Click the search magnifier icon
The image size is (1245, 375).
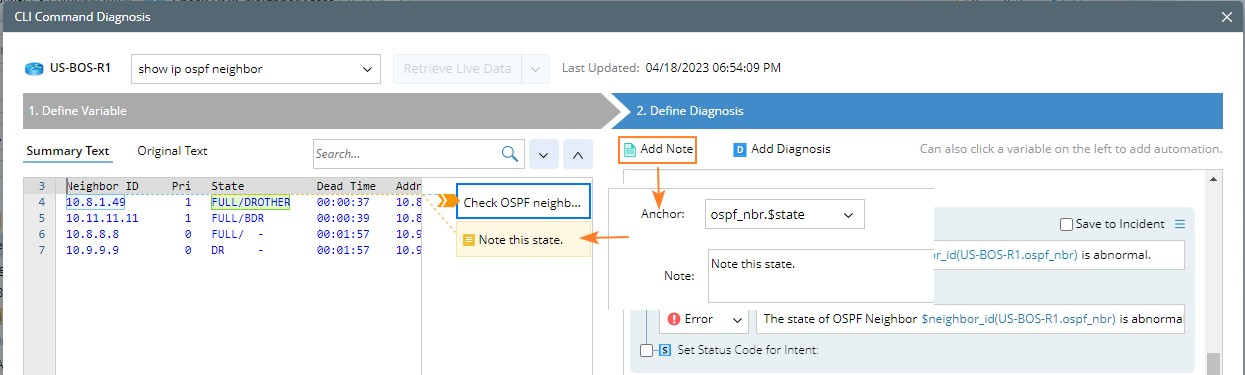510,154
